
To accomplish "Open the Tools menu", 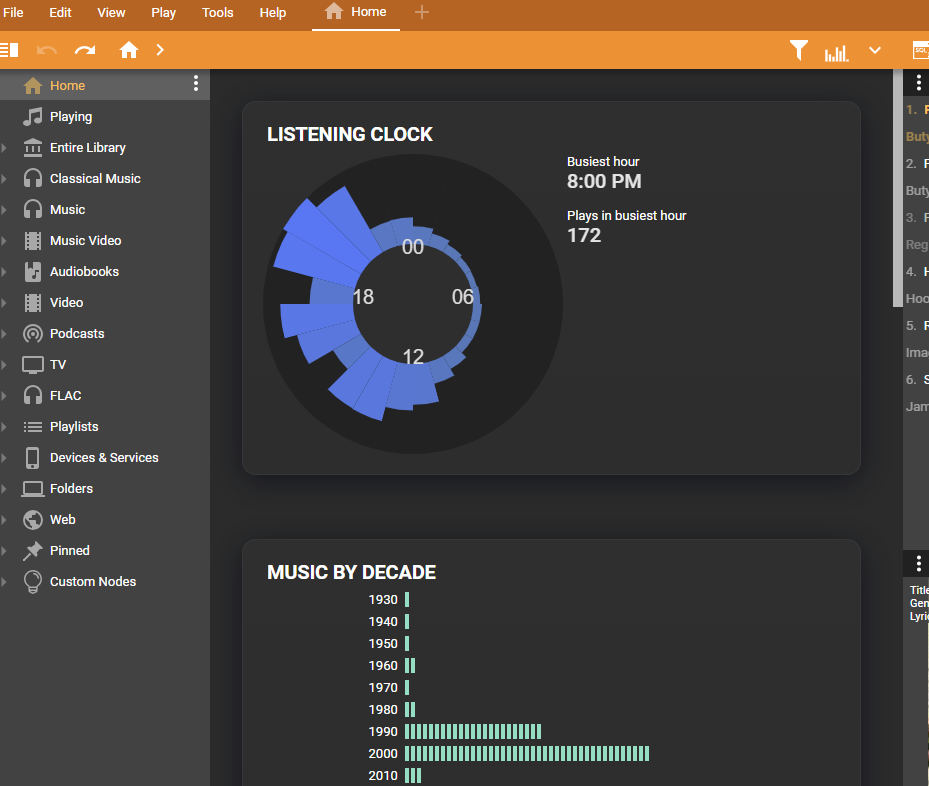I will (217, 13).
